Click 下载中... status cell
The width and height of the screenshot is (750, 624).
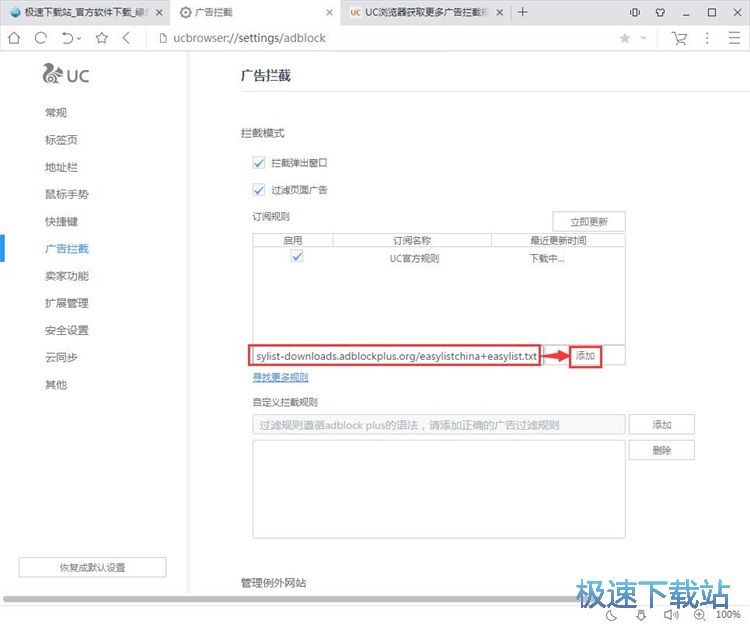point(547,259)
